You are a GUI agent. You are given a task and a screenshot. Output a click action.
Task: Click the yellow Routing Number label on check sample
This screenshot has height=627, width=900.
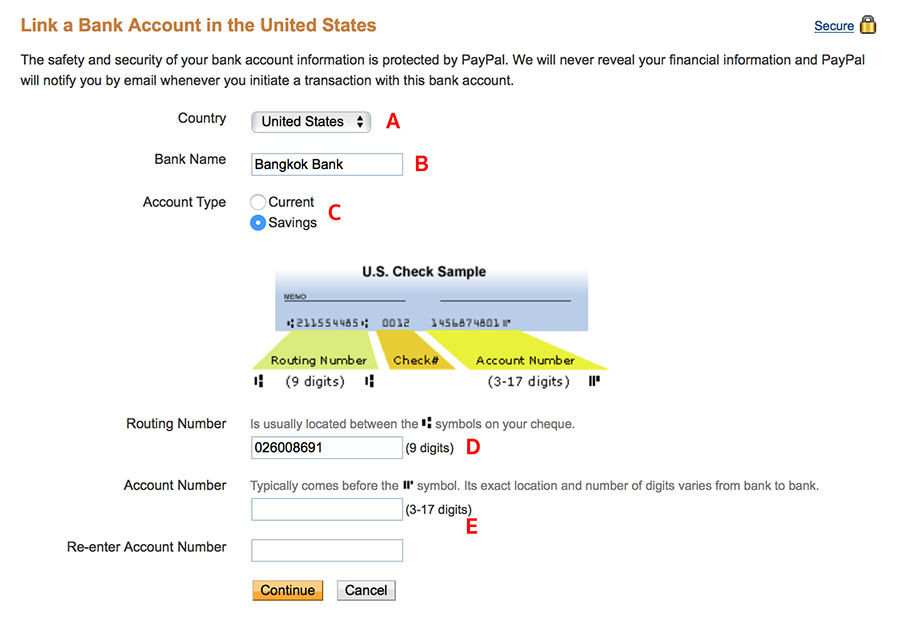(x=319, y=360)
